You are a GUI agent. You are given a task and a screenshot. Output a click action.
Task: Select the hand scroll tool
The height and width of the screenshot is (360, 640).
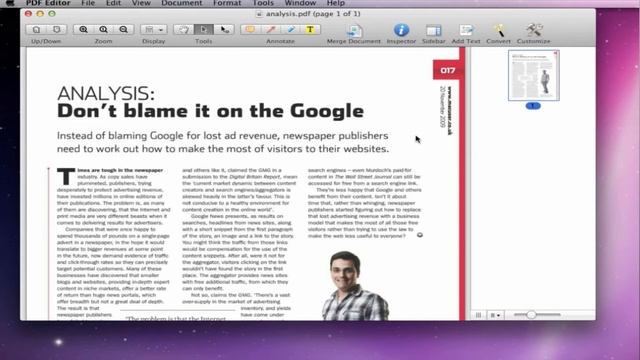pyautogui.click(x=184, y=29)
